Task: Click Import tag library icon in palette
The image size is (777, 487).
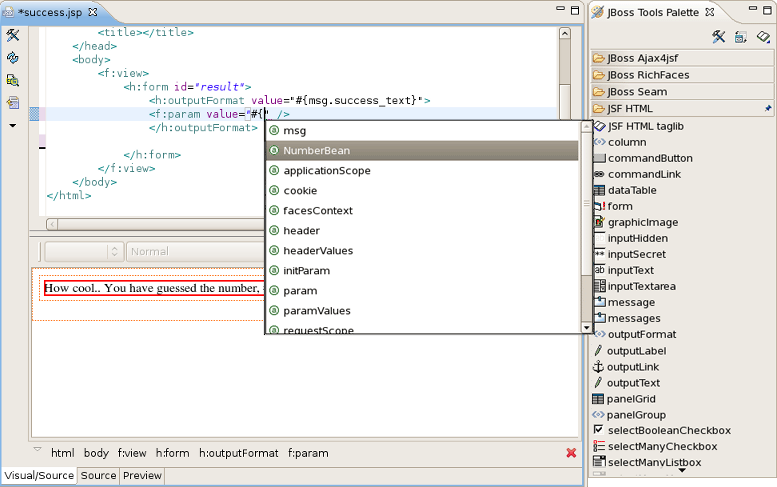Action: tap(763, 37)
